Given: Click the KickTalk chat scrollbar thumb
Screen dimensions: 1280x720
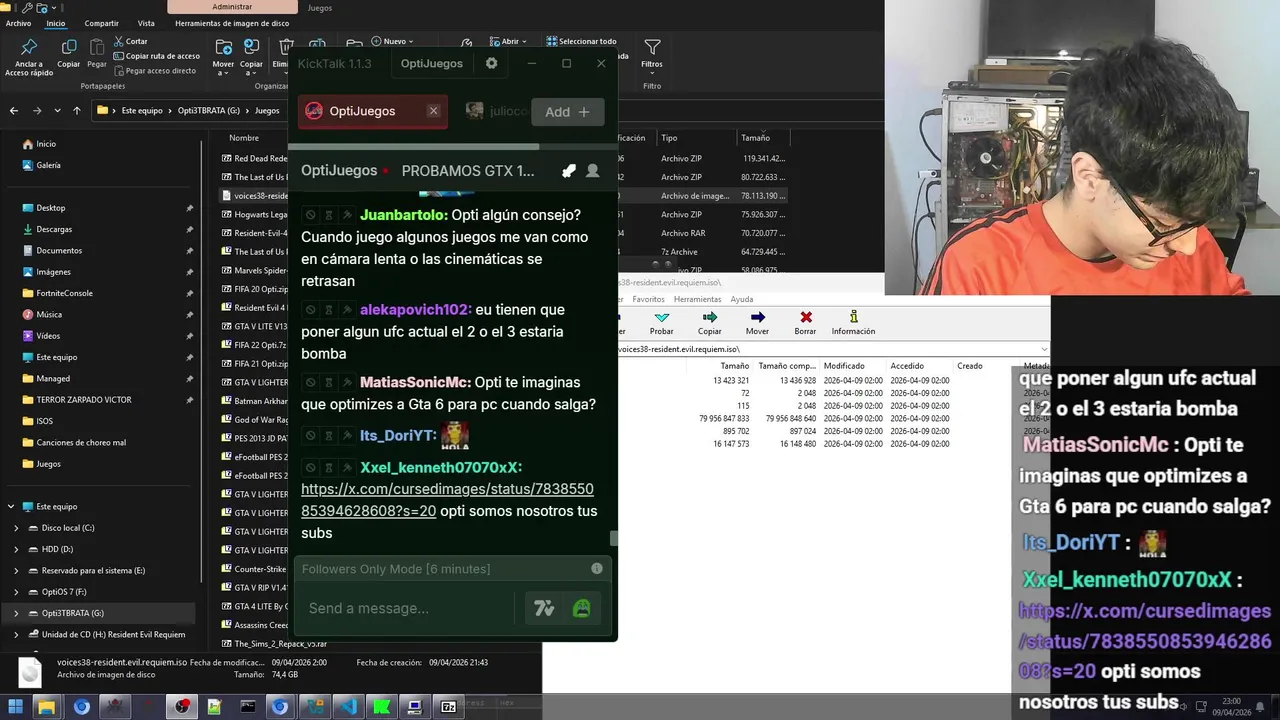Looking at the screenshot, I should 613,538.
